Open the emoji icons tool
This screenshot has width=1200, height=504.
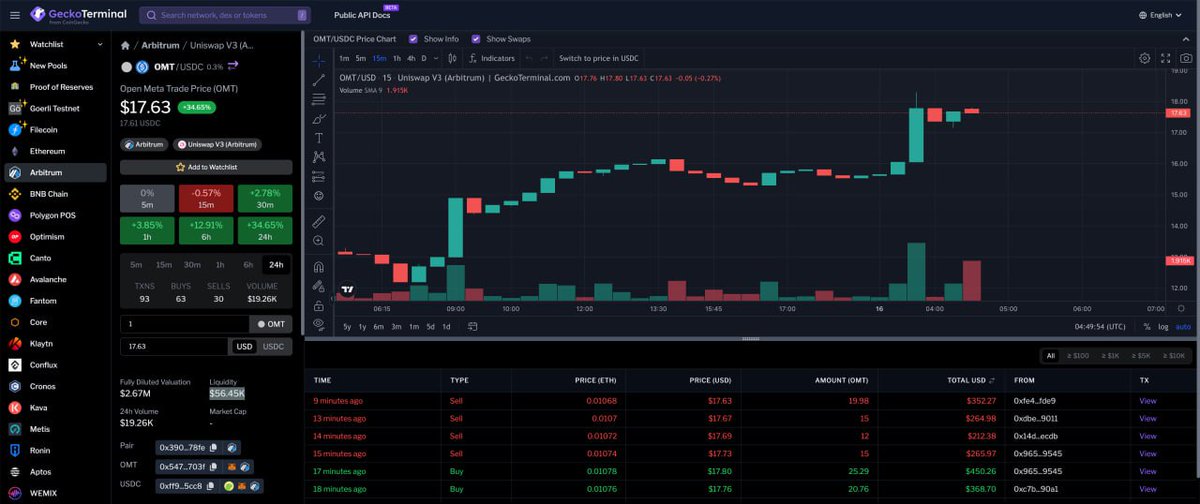[319, 195]
